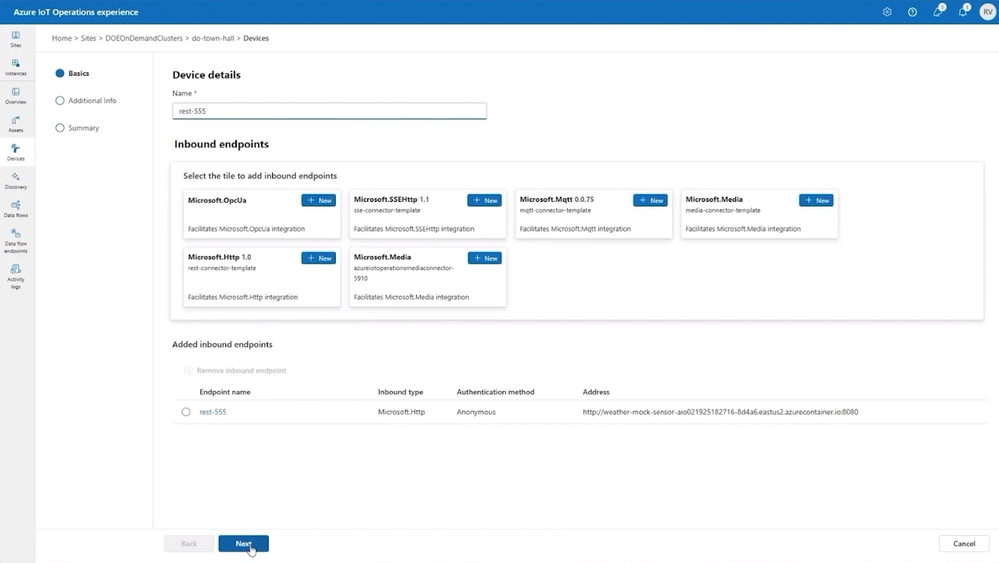Viewport: 999px width, 563px height.
Task: Open the Data flow endpoints sidebar icon
Action: tap(16, 241)
